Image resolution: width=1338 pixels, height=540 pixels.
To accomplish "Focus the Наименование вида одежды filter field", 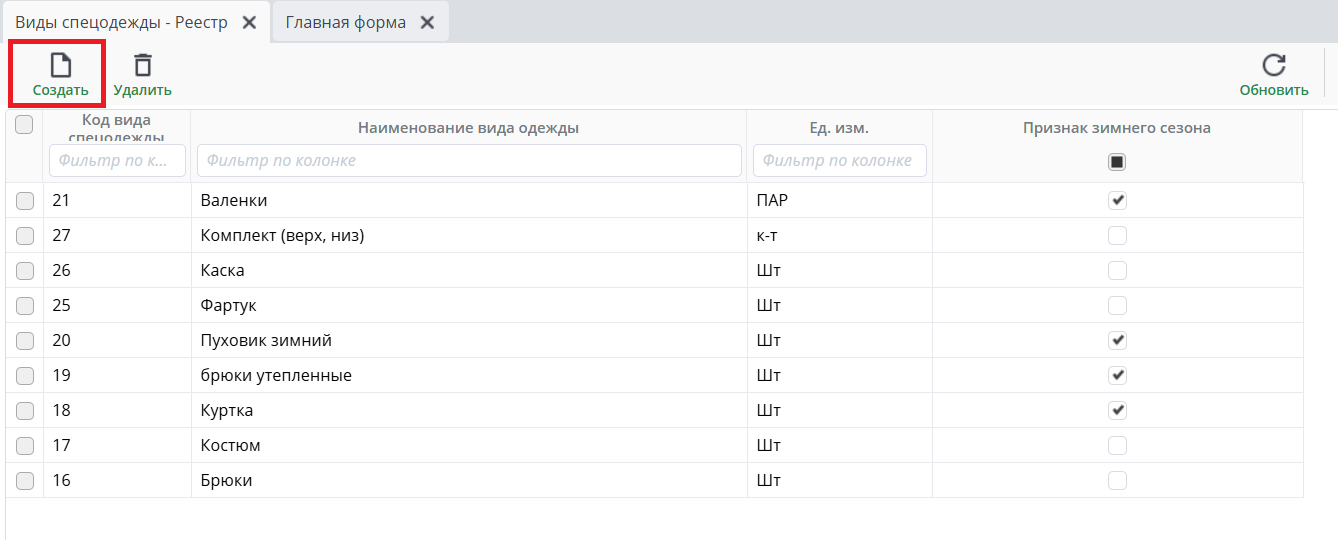I will [469, 160].
